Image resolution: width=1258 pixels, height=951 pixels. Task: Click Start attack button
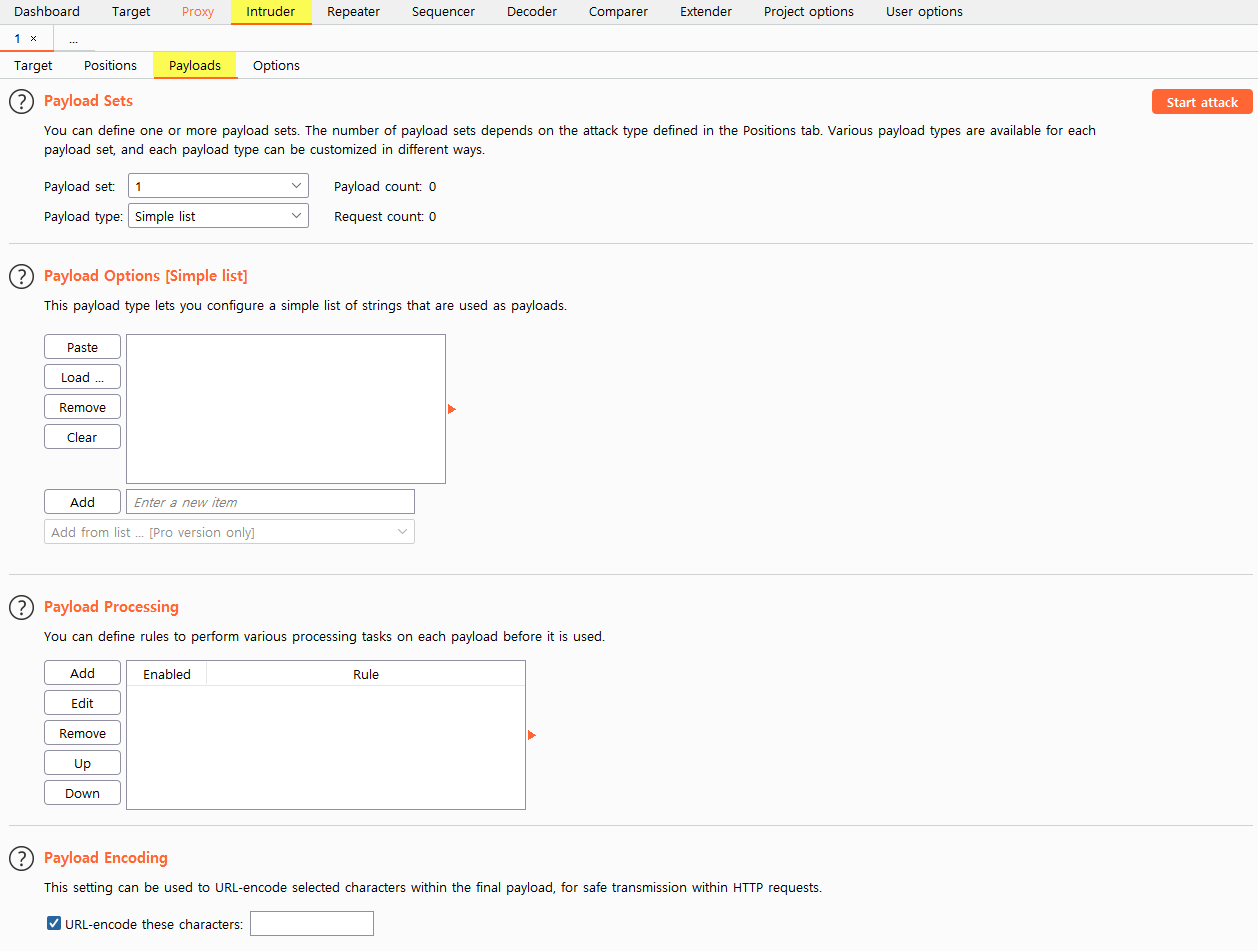[1202, 102]
